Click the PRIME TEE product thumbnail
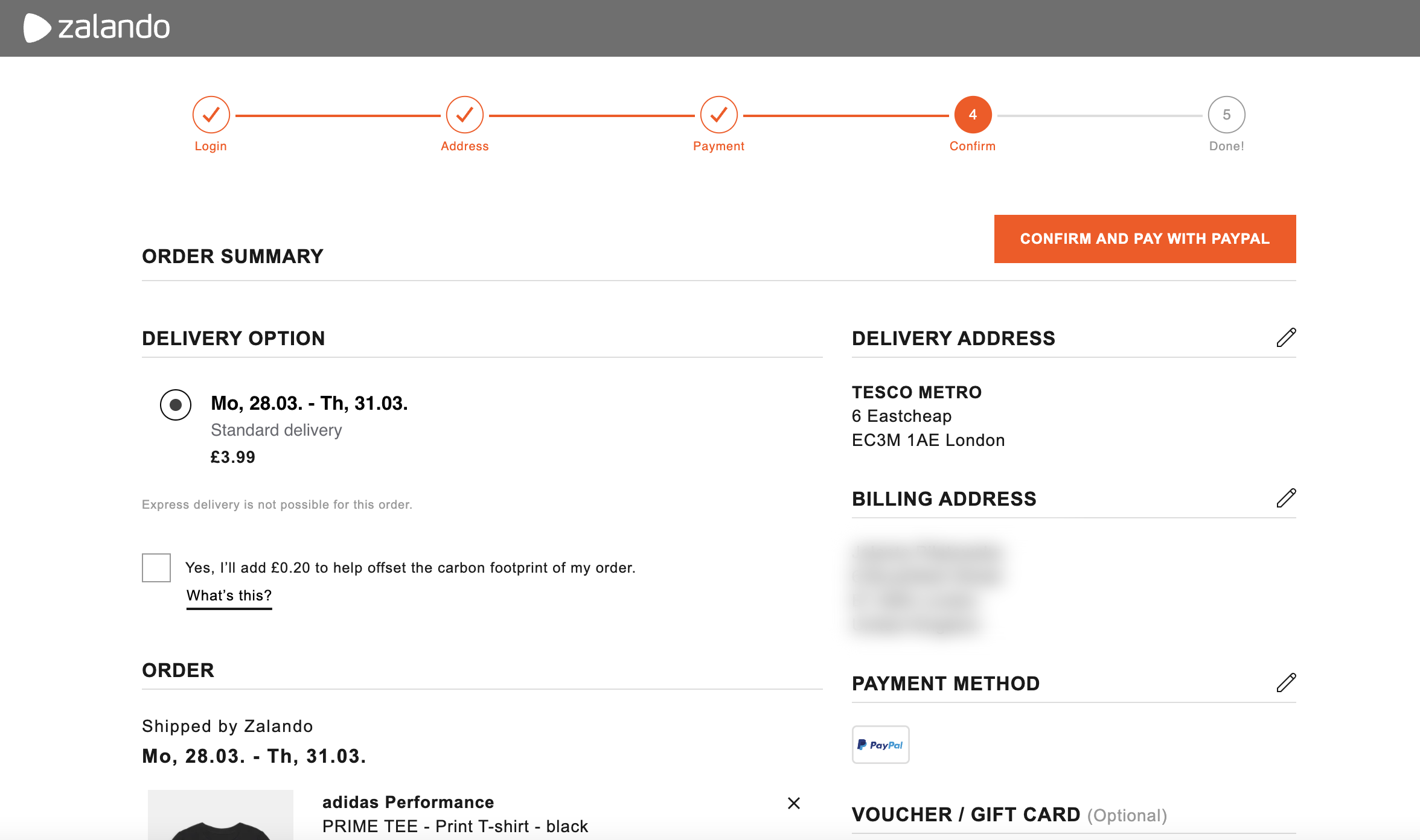 (x=220, y=815)
